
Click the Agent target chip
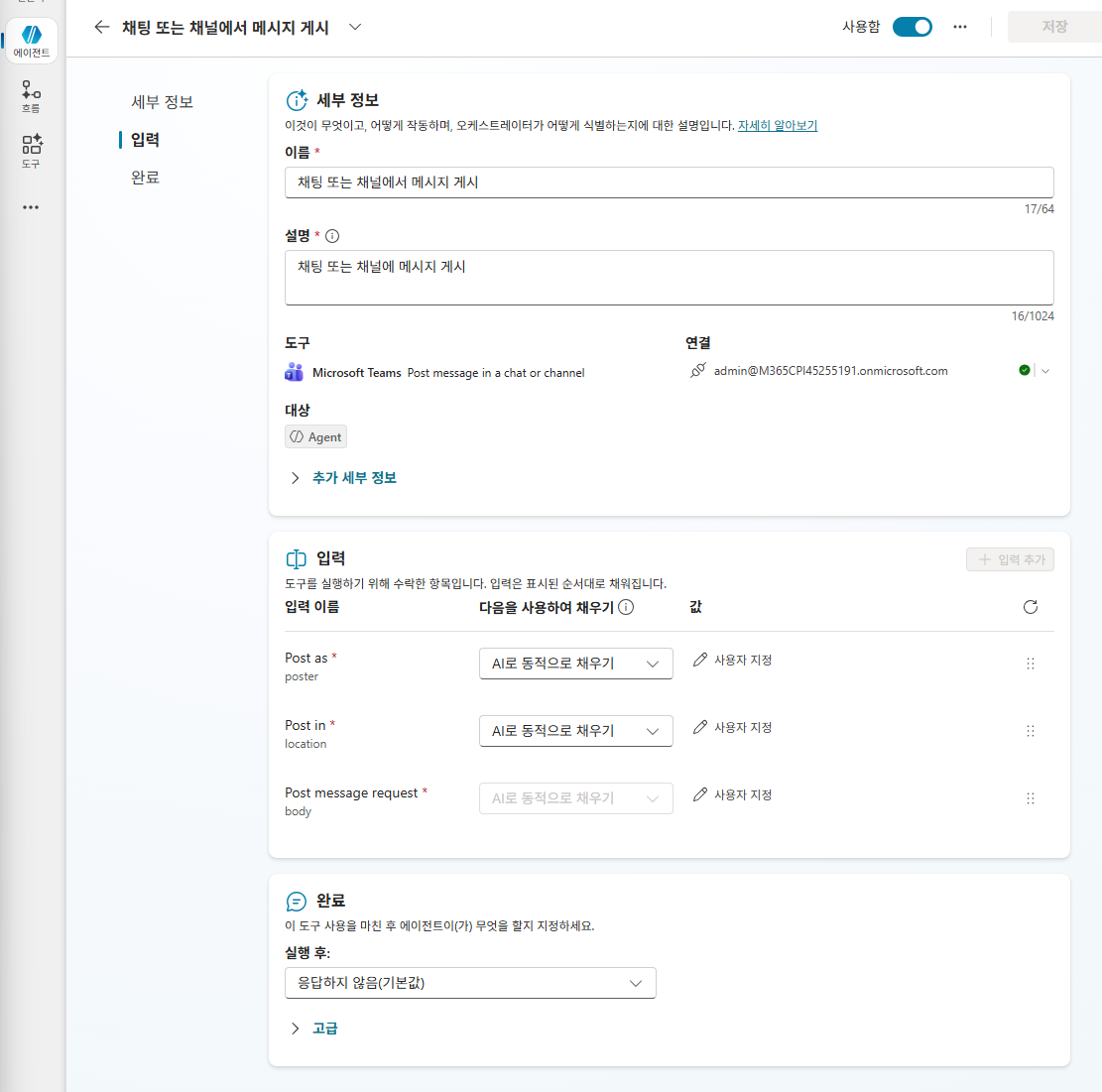[x=315, y=437]
